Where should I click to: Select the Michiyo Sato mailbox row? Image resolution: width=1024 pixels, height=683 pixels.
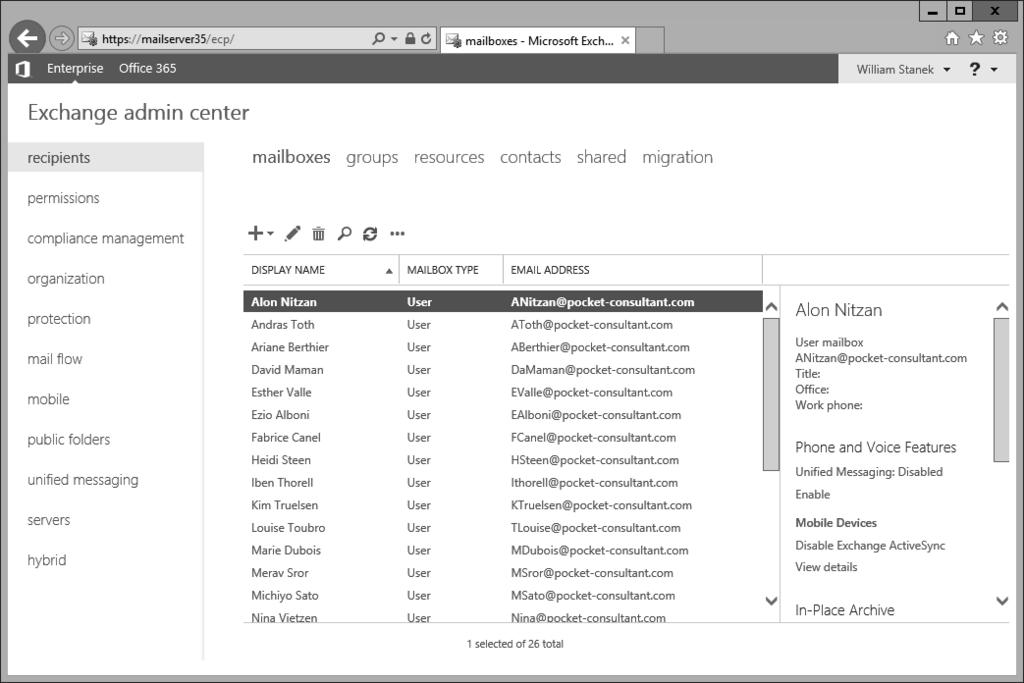(503, 596)
